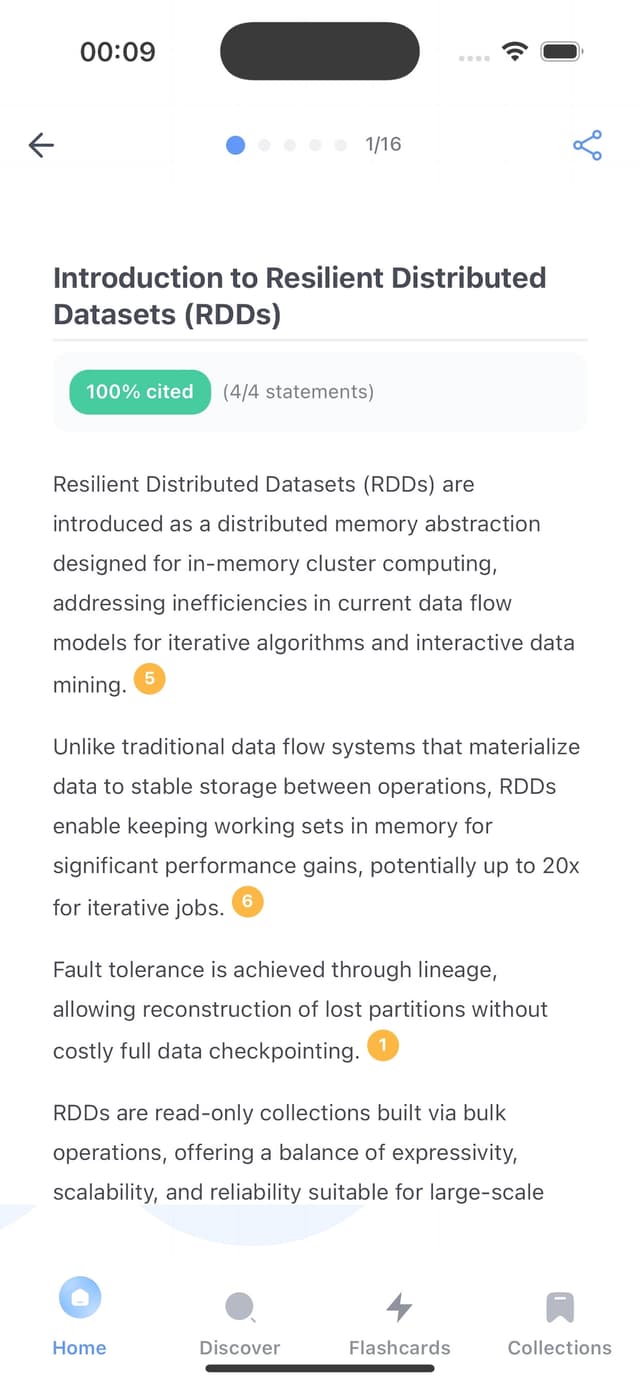The image size is (640, 1385).
Task: Open citation 1 after checkpointing statement
Action: click(x=382, y=1045)
